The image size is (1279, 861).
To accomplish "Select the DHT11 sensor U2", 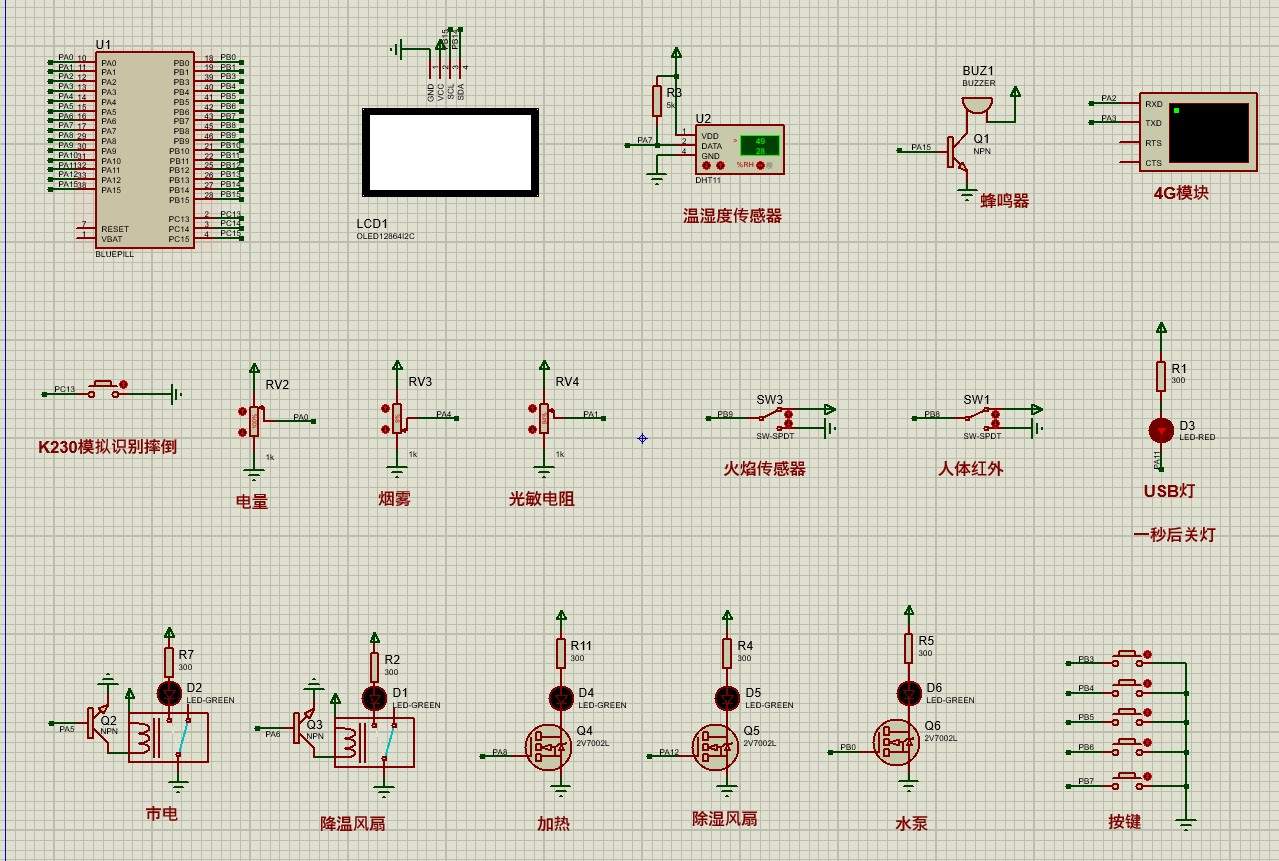I will coord(740,149).
